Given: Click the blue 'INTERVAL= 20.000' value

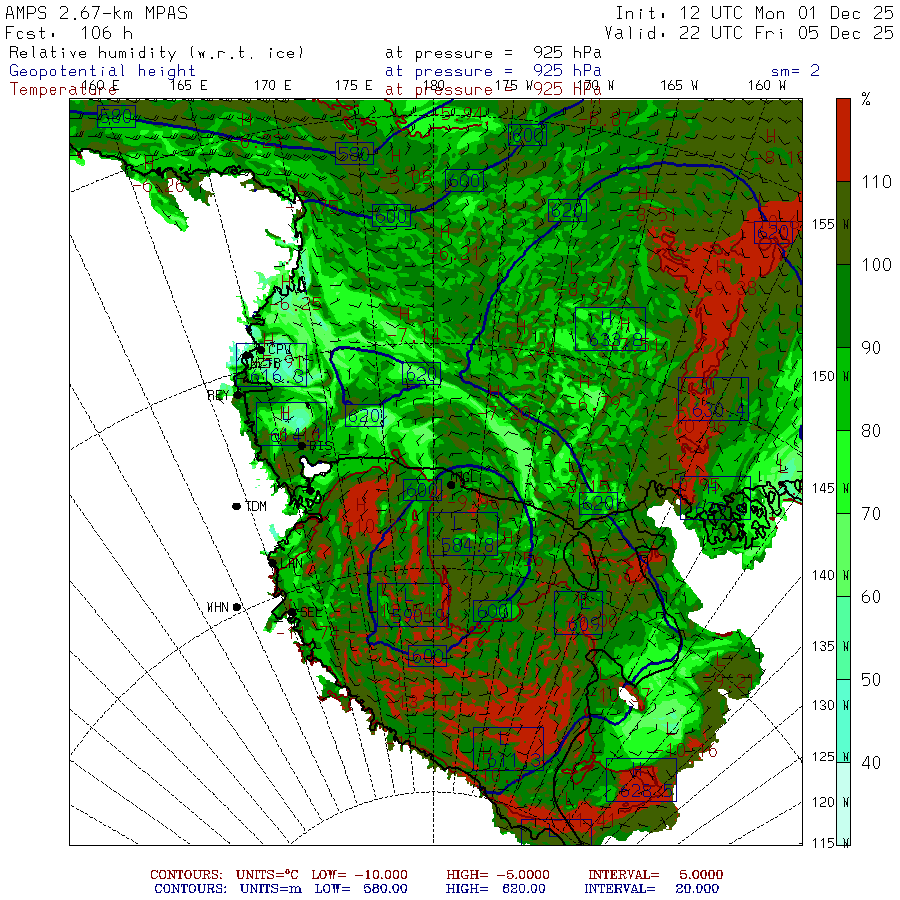Looking at the screenshot, I should click(x=651, y=889).
